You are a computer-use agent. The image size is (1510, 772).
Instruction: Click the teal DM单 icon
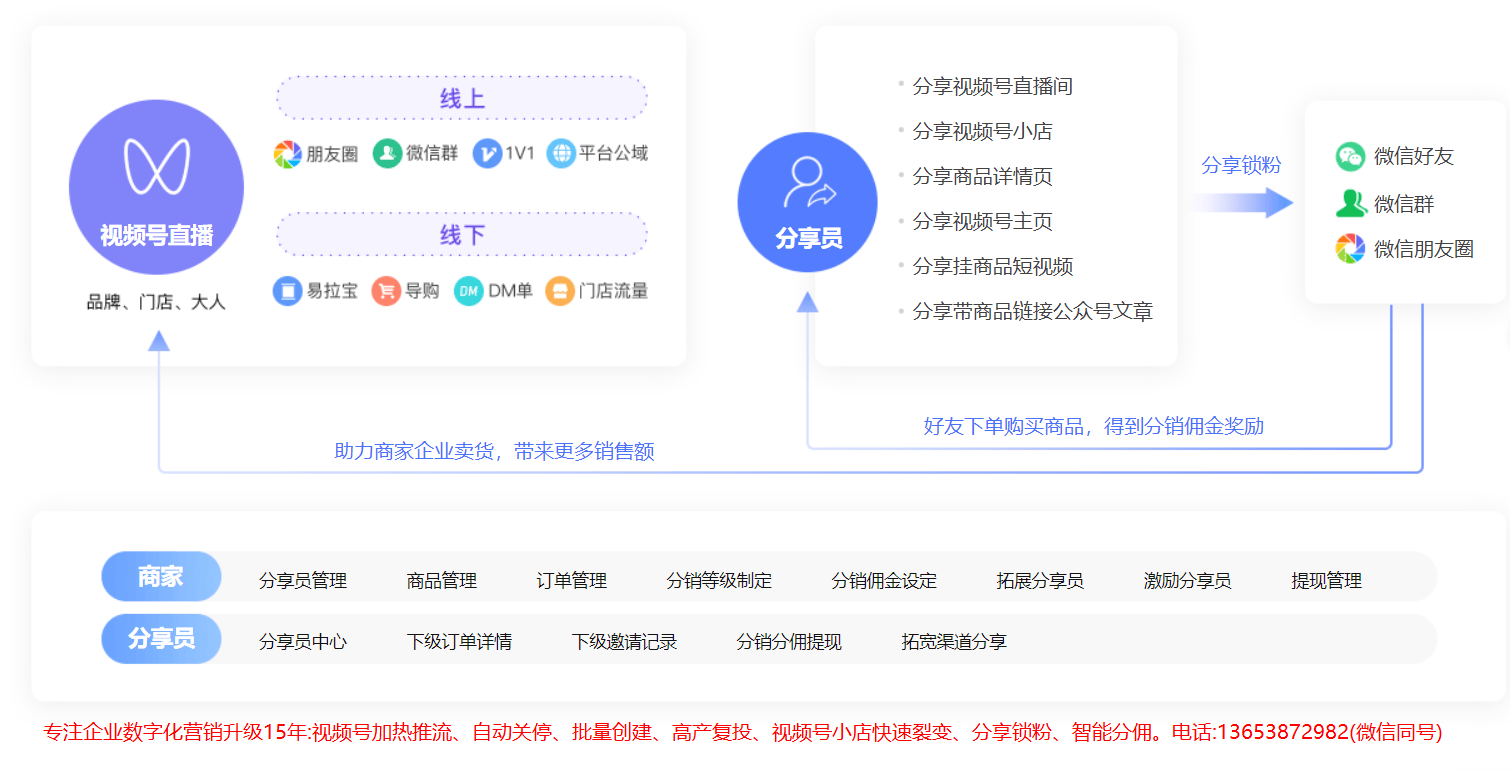[468, 291]
